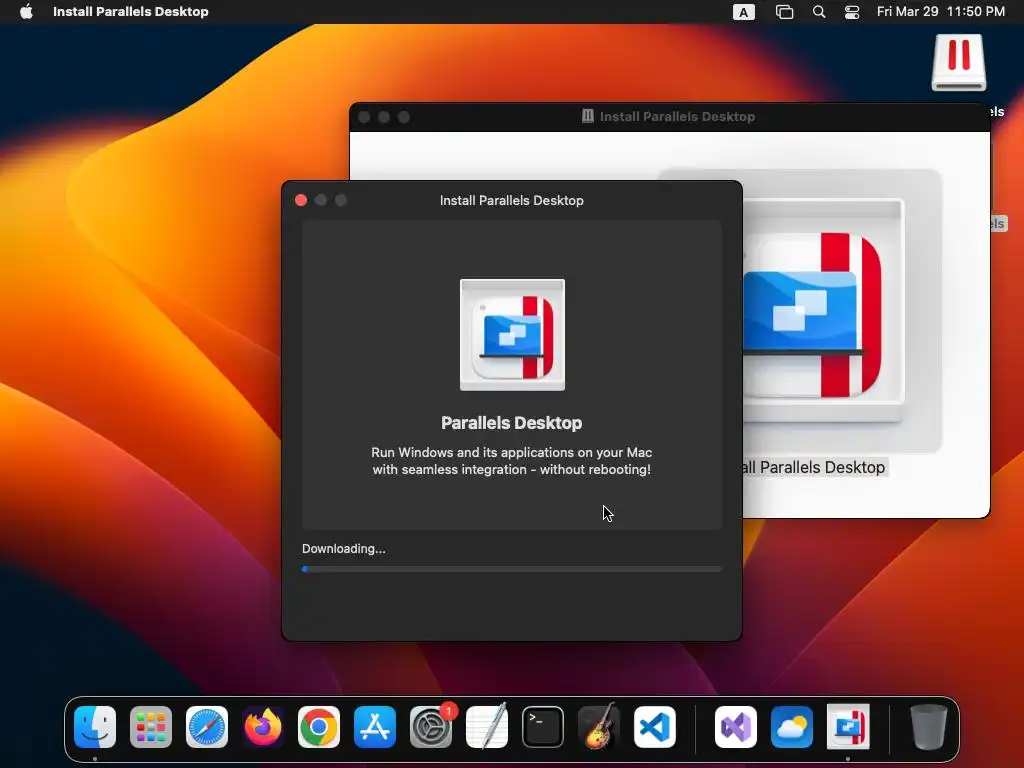Click the background window's Install Parallels Desktop title
The image size is (1024, 768).
(677, 116)
